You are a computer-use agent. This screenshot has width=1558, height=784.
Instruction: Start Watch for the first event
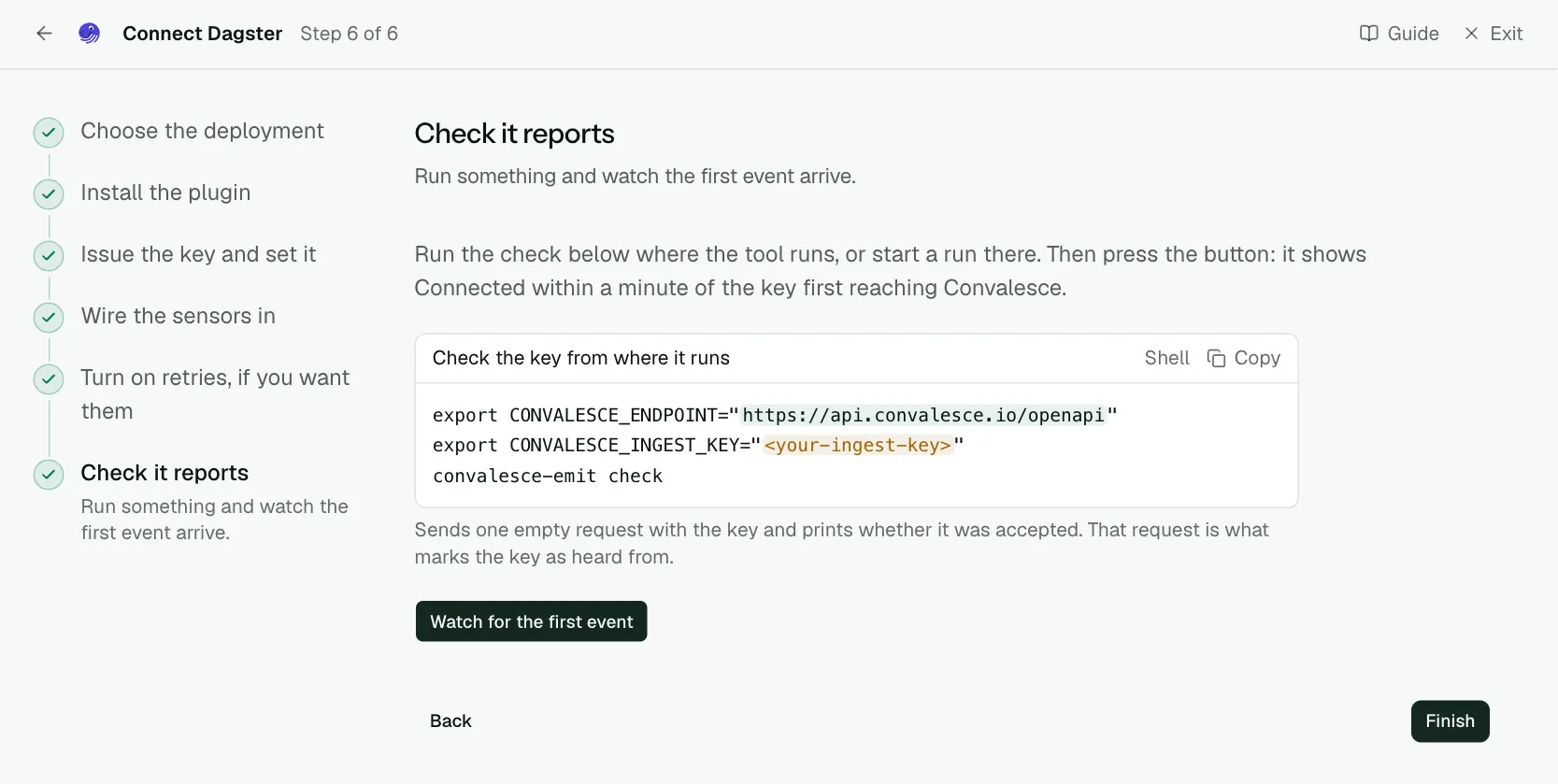coord(531,621)
